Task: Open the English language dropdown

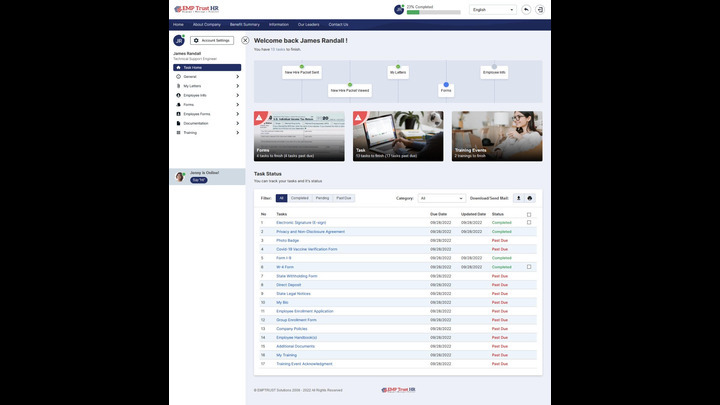Action: 492,9
